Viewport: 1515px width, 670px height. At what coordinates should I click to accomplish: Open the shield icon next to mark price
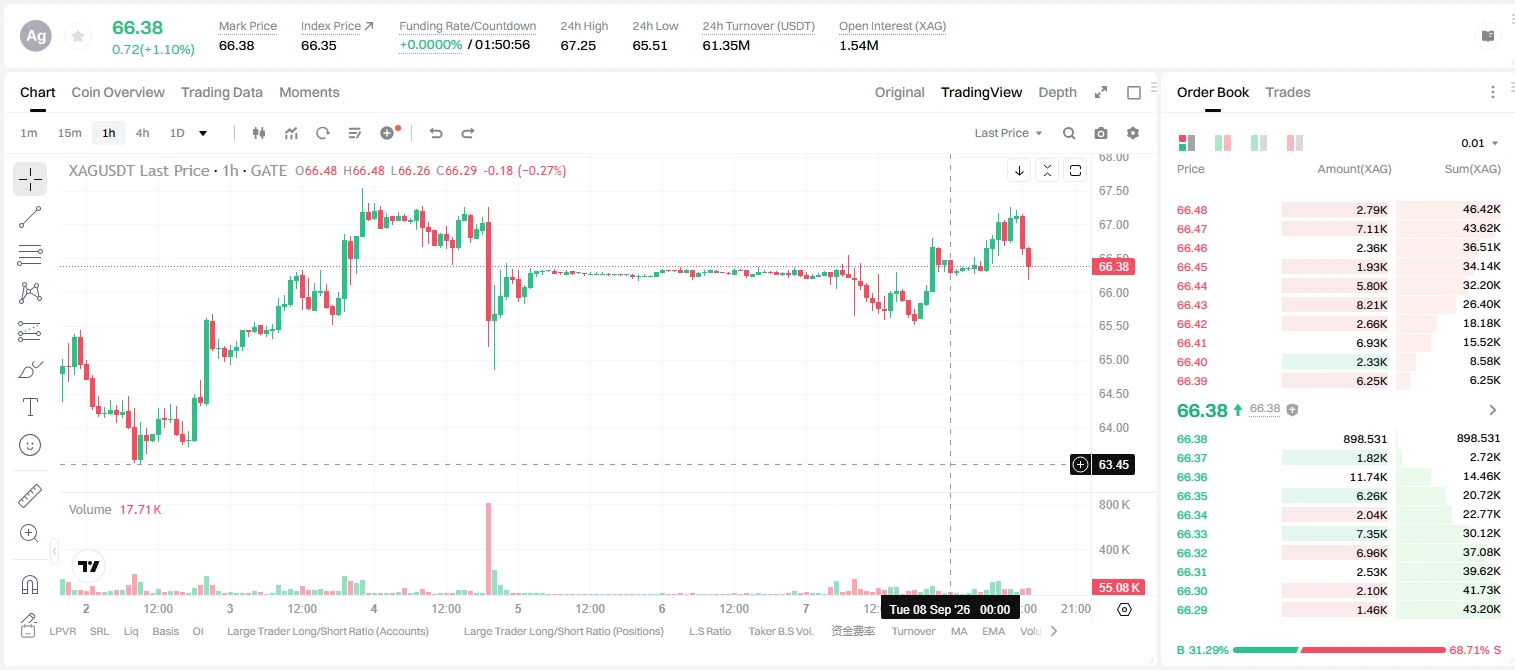click(x=1292, y=410)
